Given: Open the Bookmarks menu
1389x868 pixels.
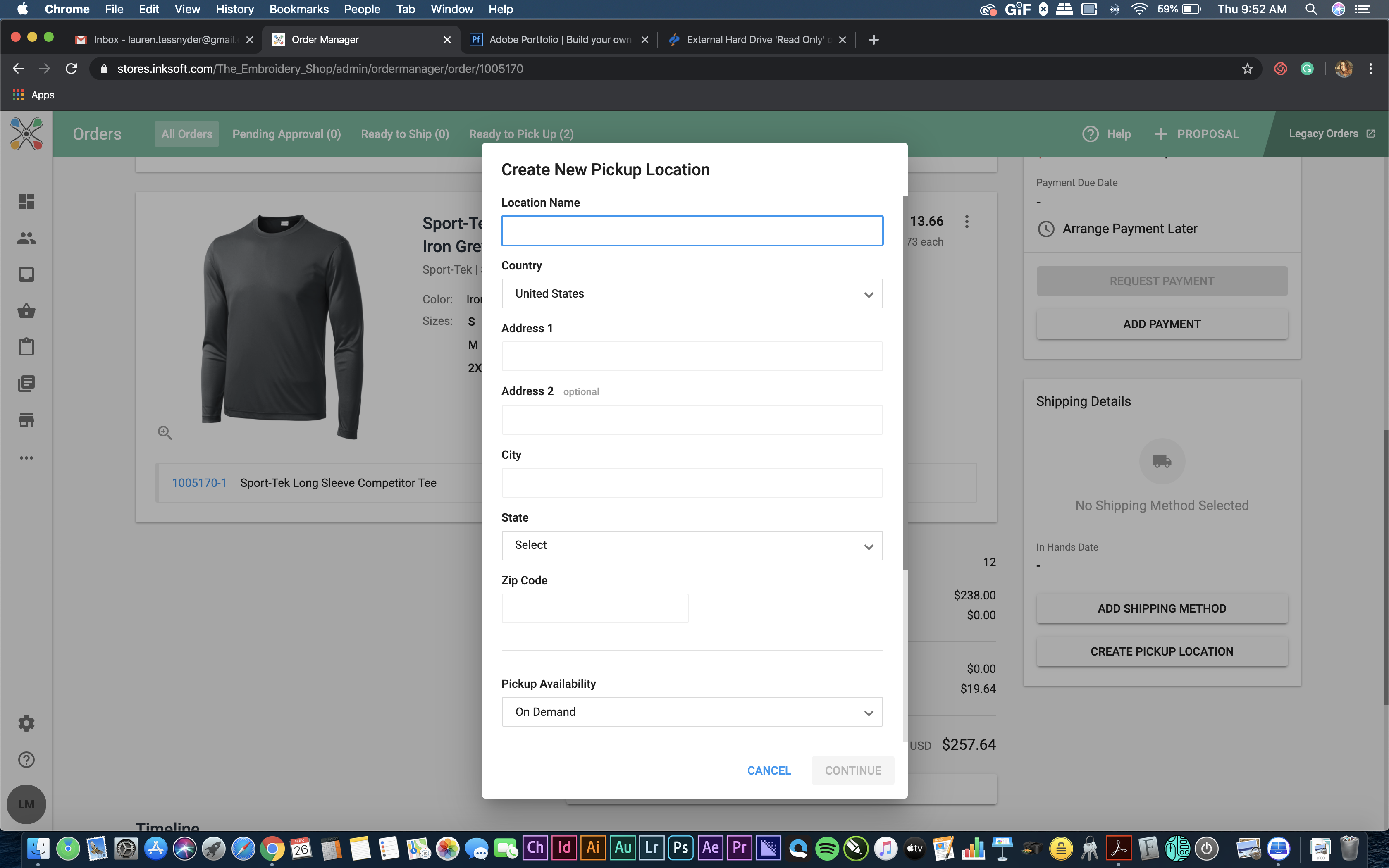Looking at the screenshot, I should pyautogui.click(x=298, y=9).
